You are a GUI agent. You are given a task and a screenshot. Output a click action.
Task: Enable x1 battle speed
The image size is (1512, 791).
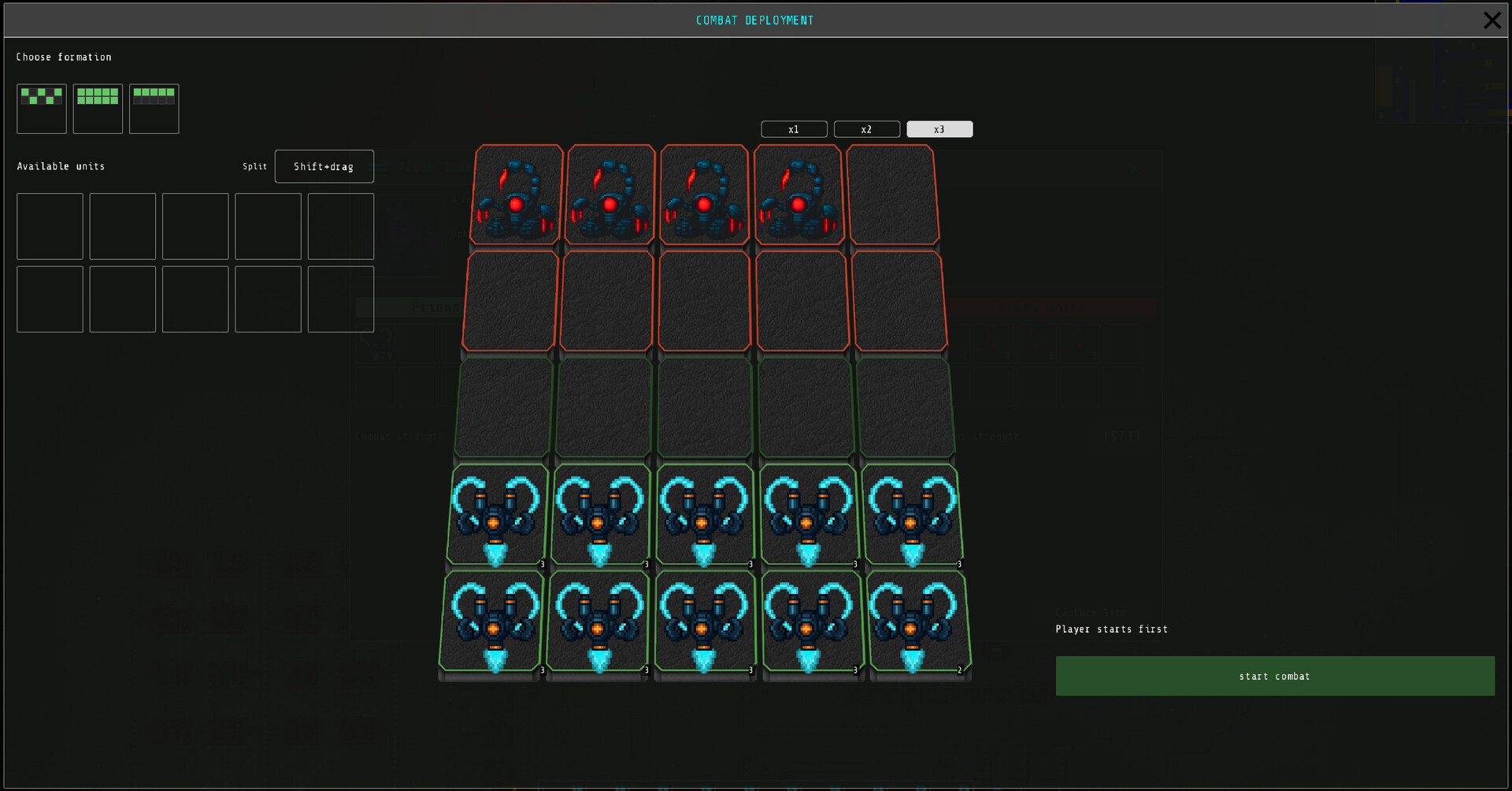coord(793,128)
